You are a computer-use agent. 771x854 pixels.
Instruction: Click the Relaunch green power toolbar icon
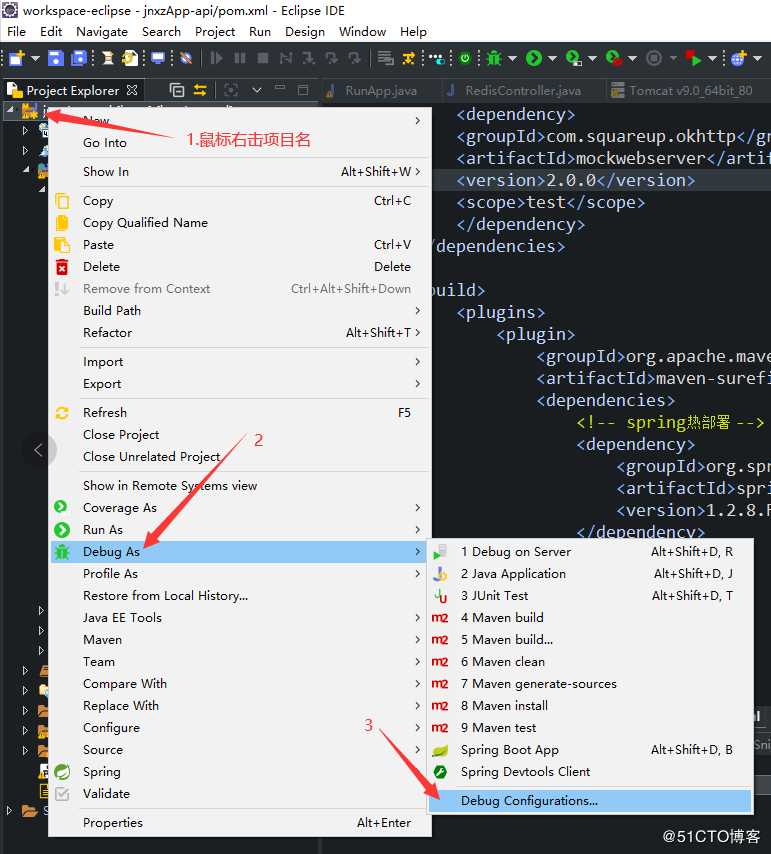(464, 58)
